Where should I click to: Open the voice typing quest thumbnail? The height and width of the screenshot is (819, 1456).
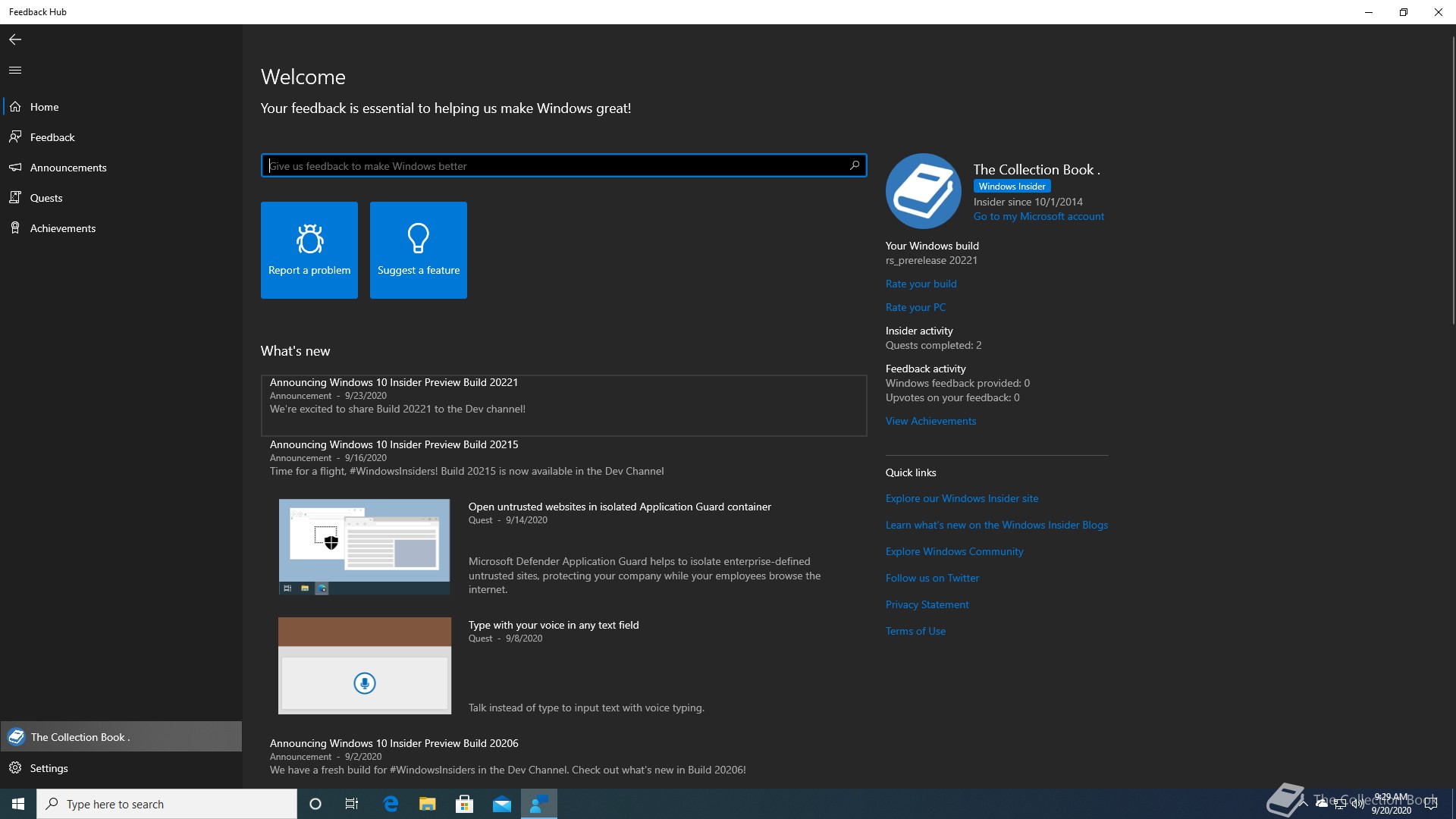point(365,666)
